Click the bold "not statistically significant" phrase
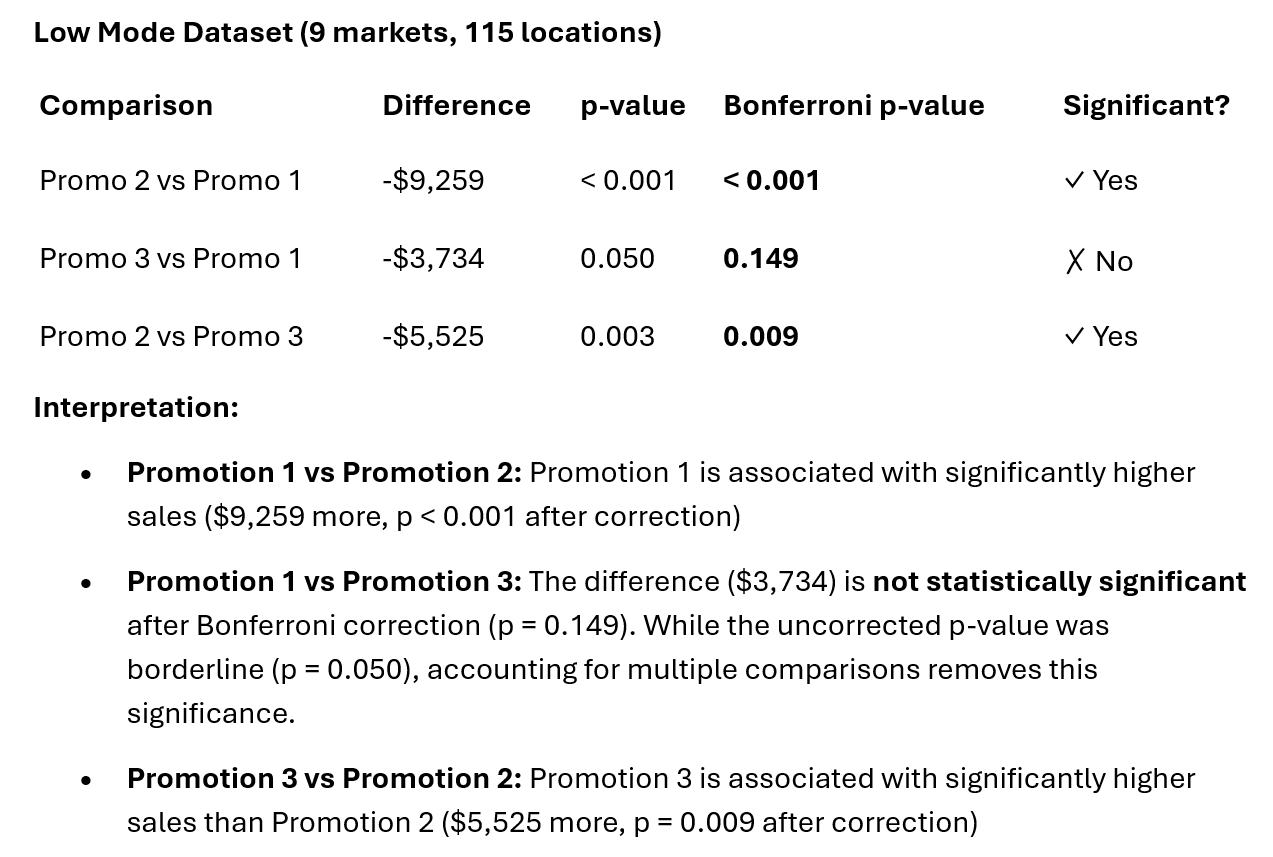1273x857 pixels. pos(1059,581)
